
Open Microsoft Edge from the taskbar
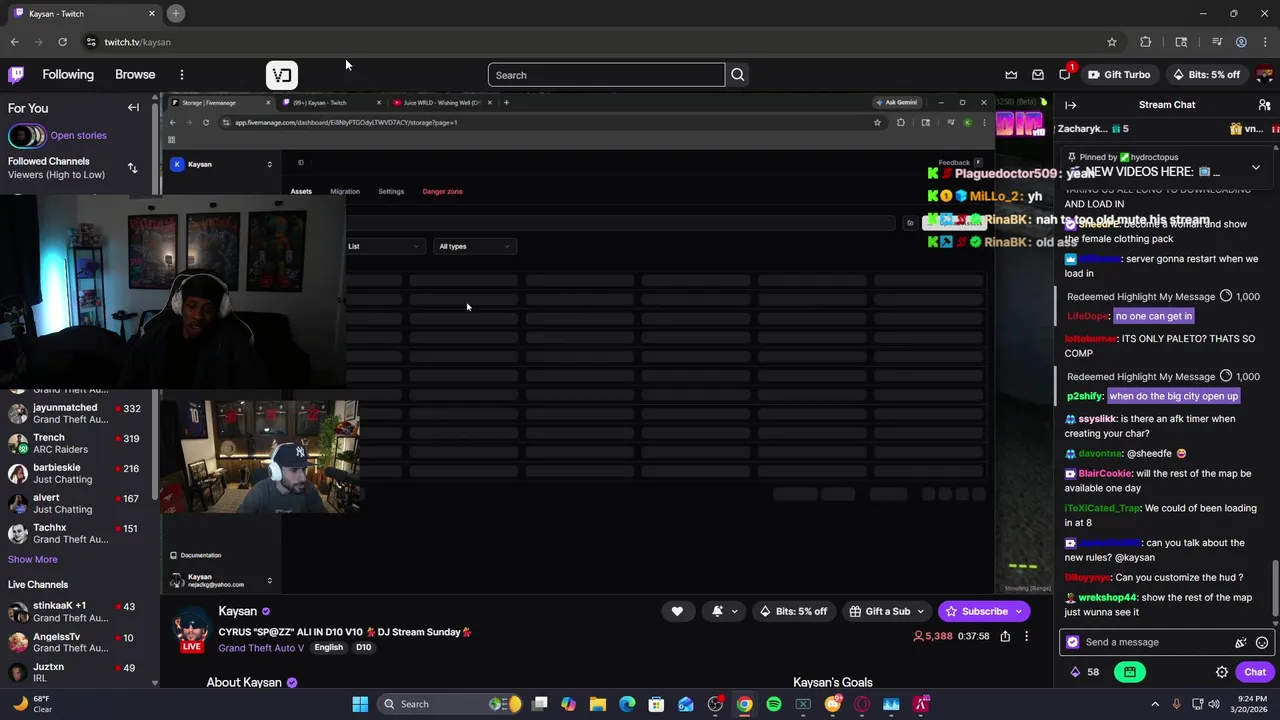click(627, 704)
